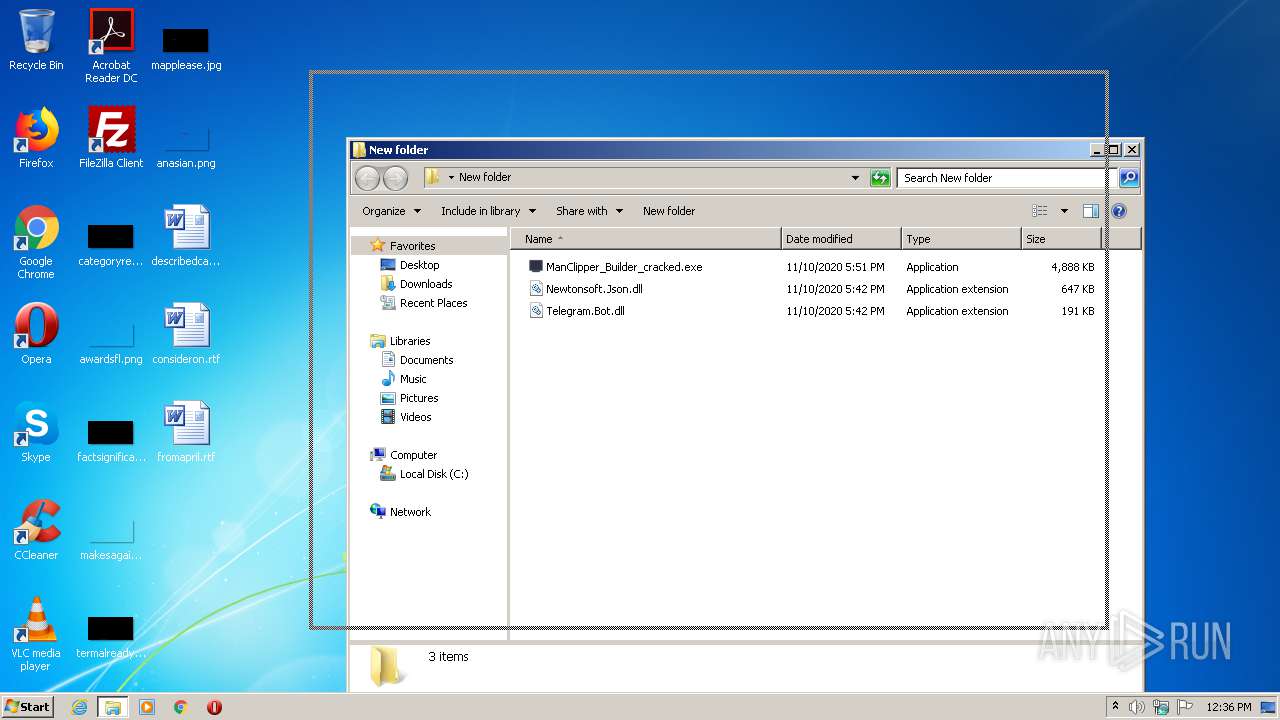Select the describedca... Word document icon
Viewport: 1280px width, 720px height.
click(x=186, y=236)
